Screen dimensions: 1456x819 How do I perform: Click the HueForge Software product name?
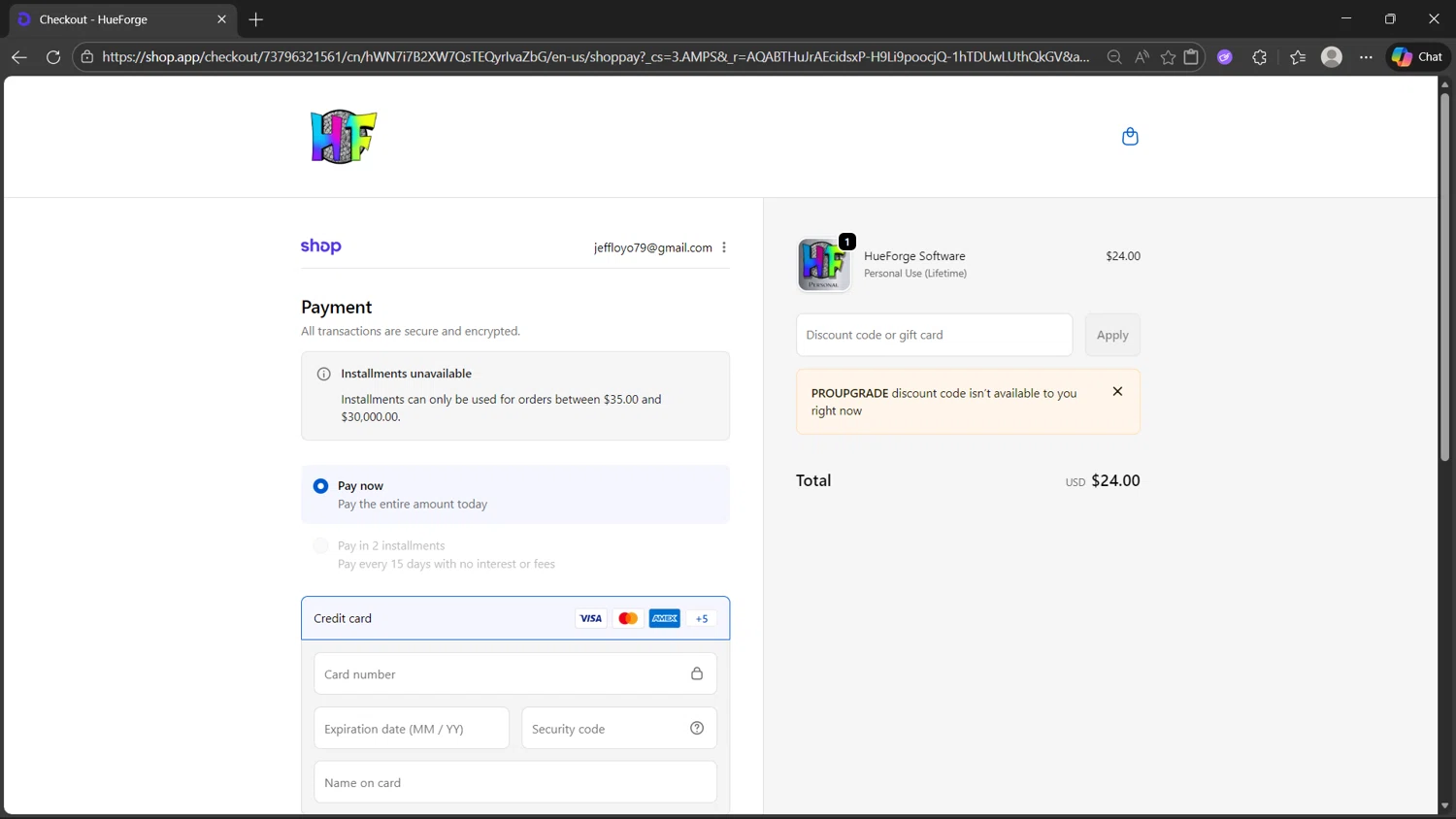(x=914, y=256)
